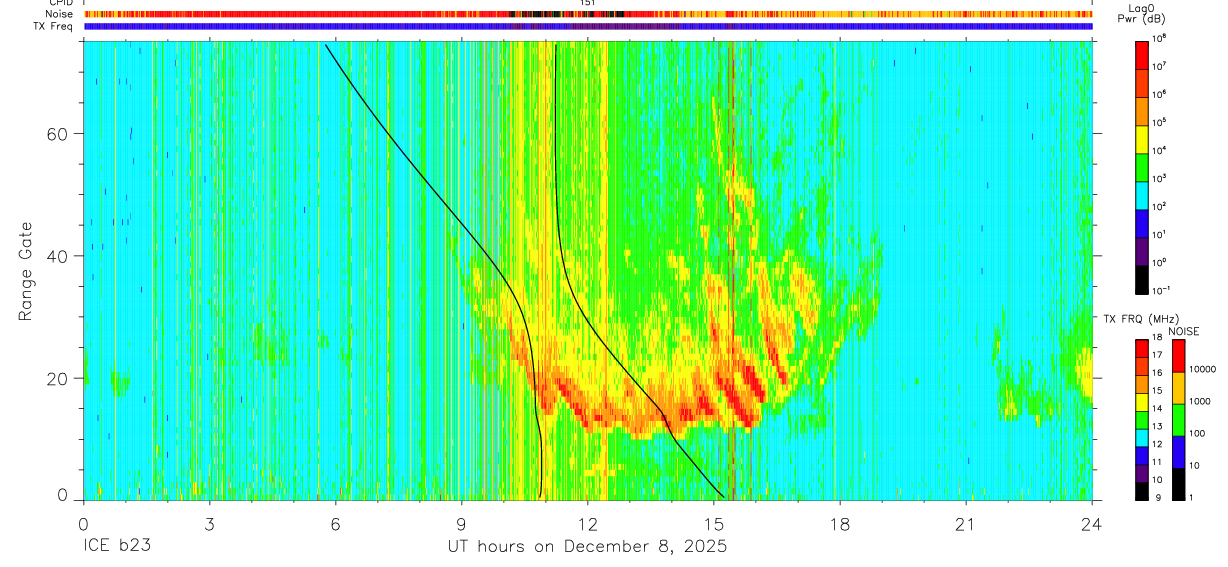Click the 'TX Freq' strip label at top left

tap(54, 26)
